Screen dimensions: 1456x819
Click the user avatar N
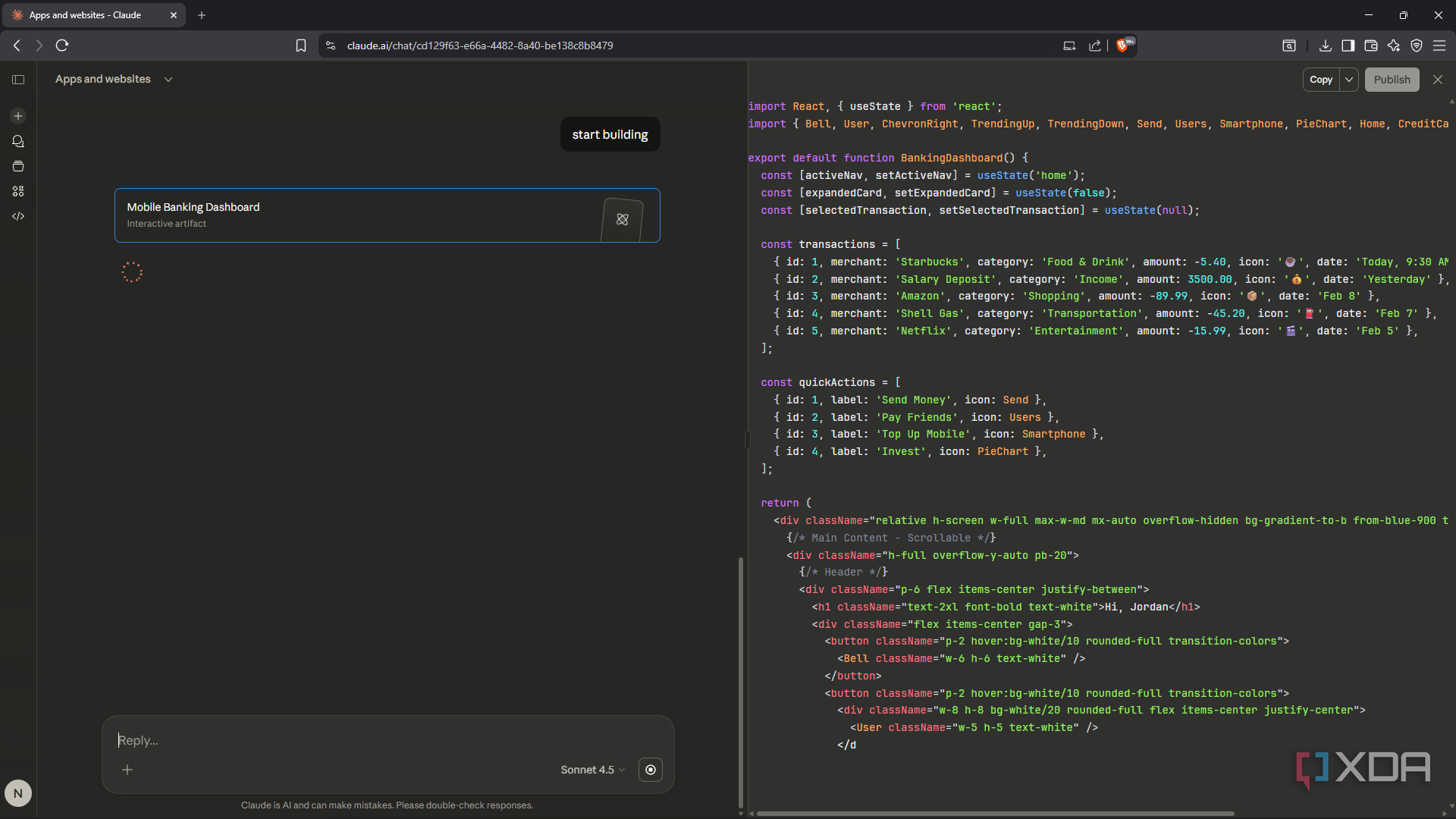click(18, 793)
